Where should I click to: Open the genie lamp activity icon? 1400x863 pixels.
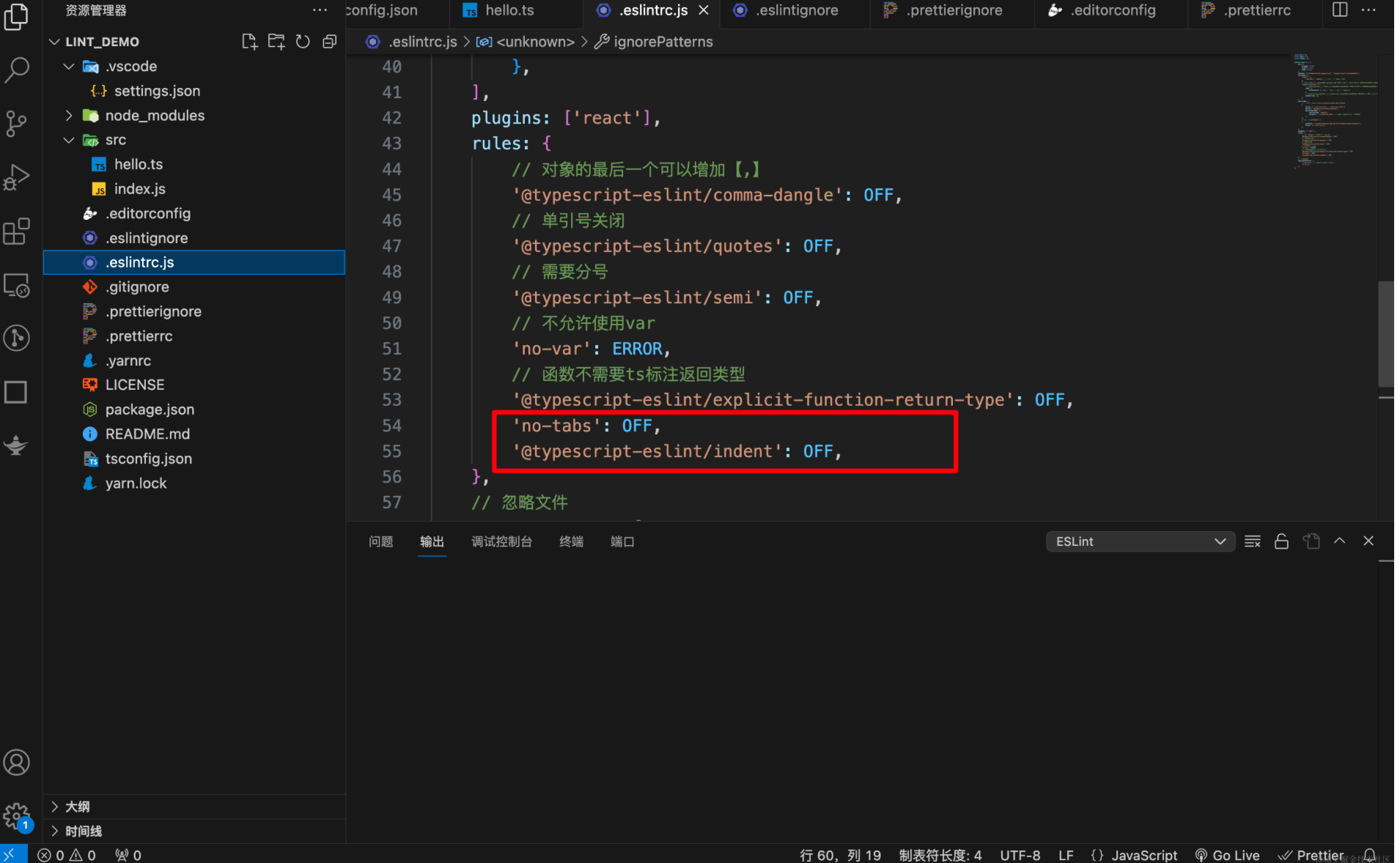point(16,445)
